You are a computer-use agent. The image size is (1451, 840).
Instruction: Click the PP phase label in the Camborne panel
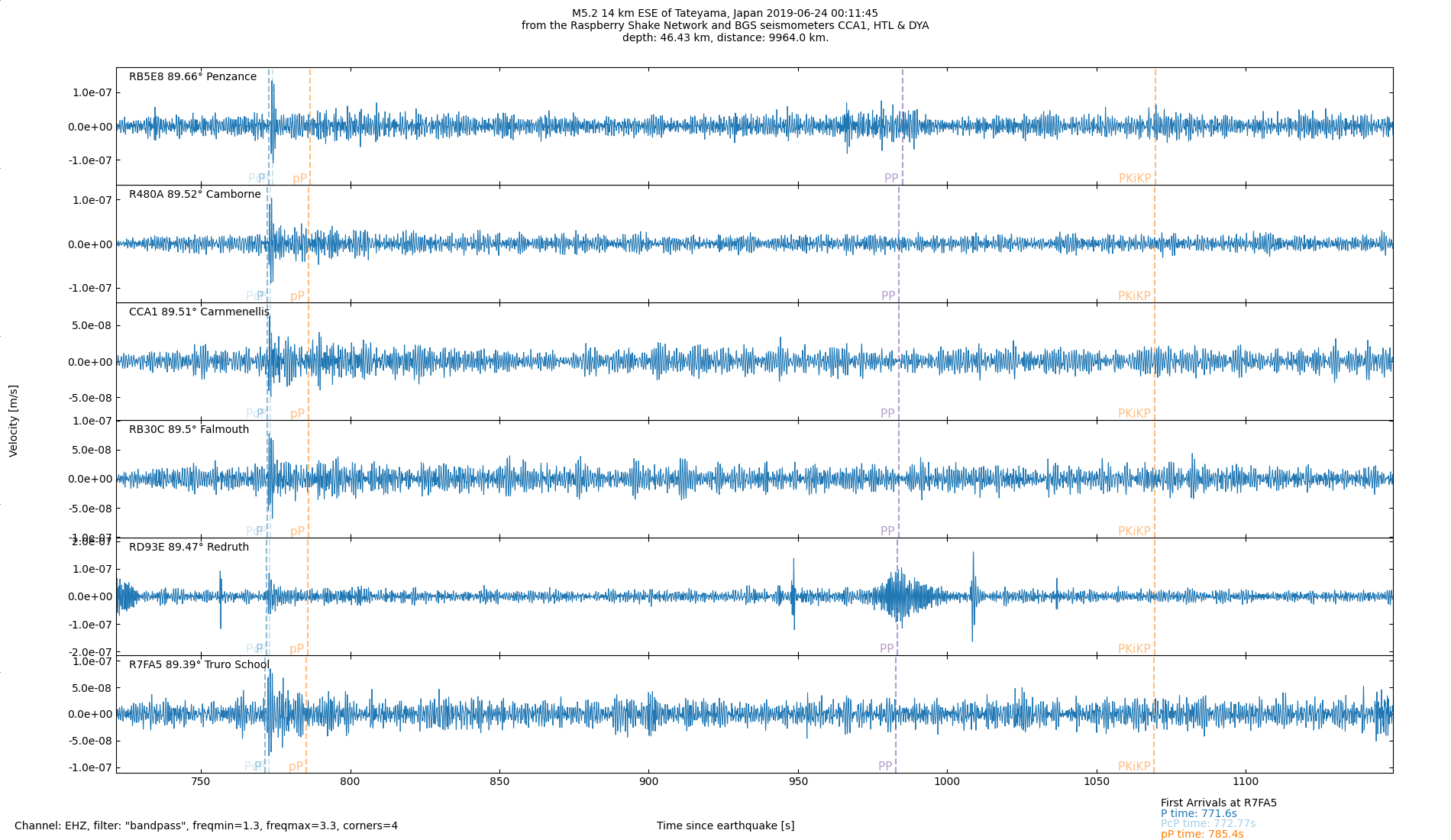click(888, 296)
